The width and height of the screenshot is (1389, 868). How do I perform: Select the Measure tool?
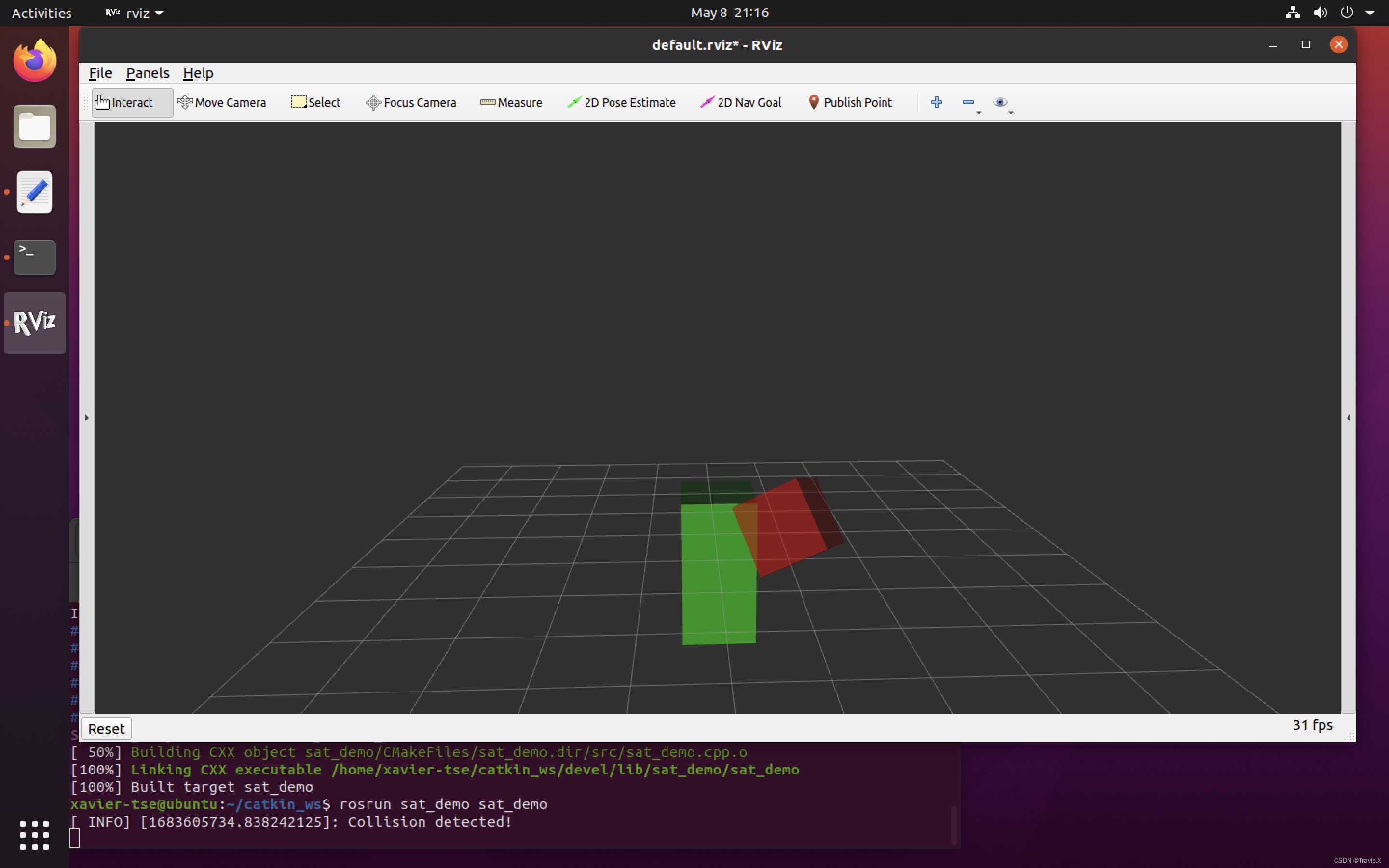(512, 102)
